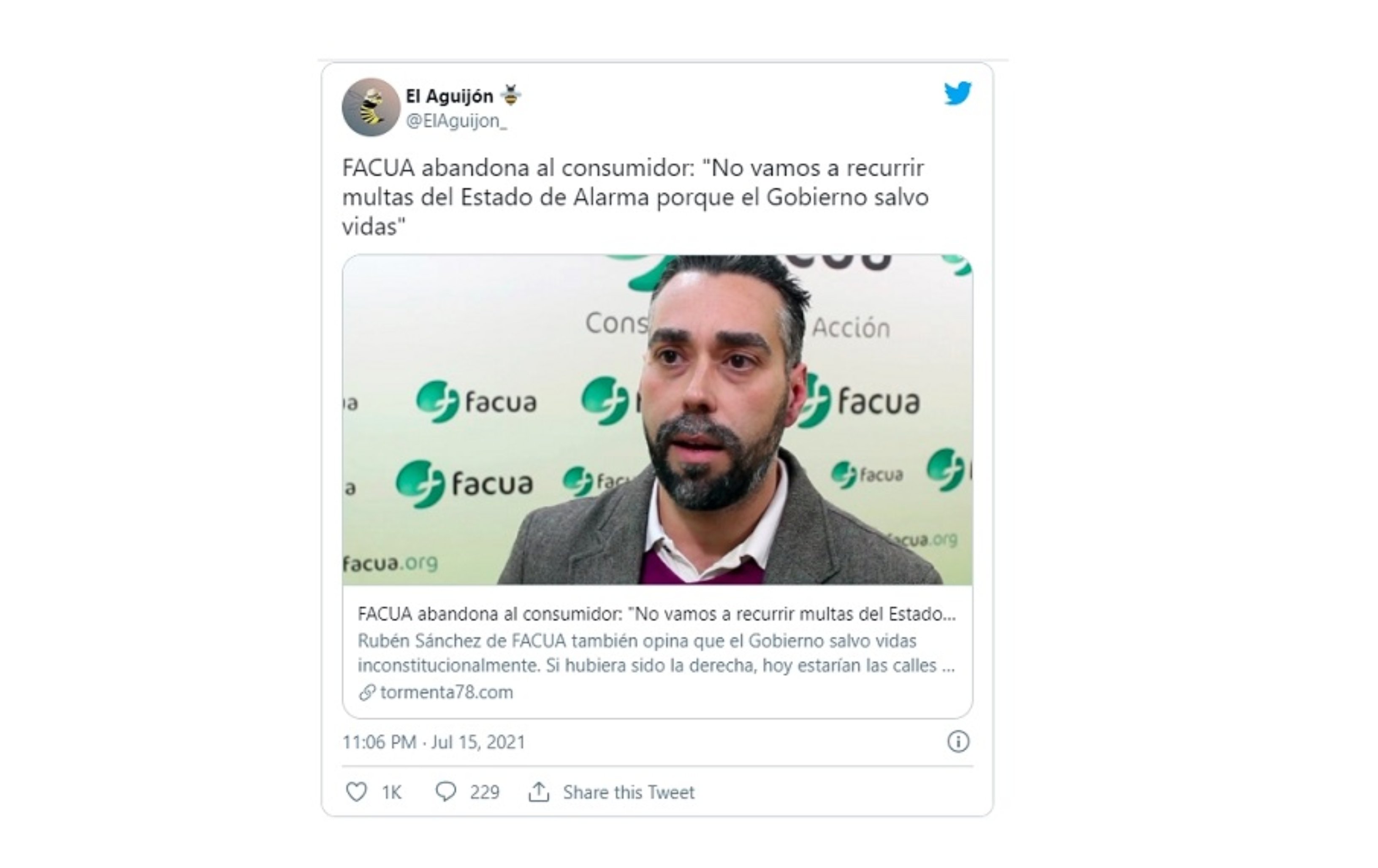The width and height of the screenshot is (1378, 868).
Task: Click the card description about Rubén Sánchez
Action: coord(656,653)
